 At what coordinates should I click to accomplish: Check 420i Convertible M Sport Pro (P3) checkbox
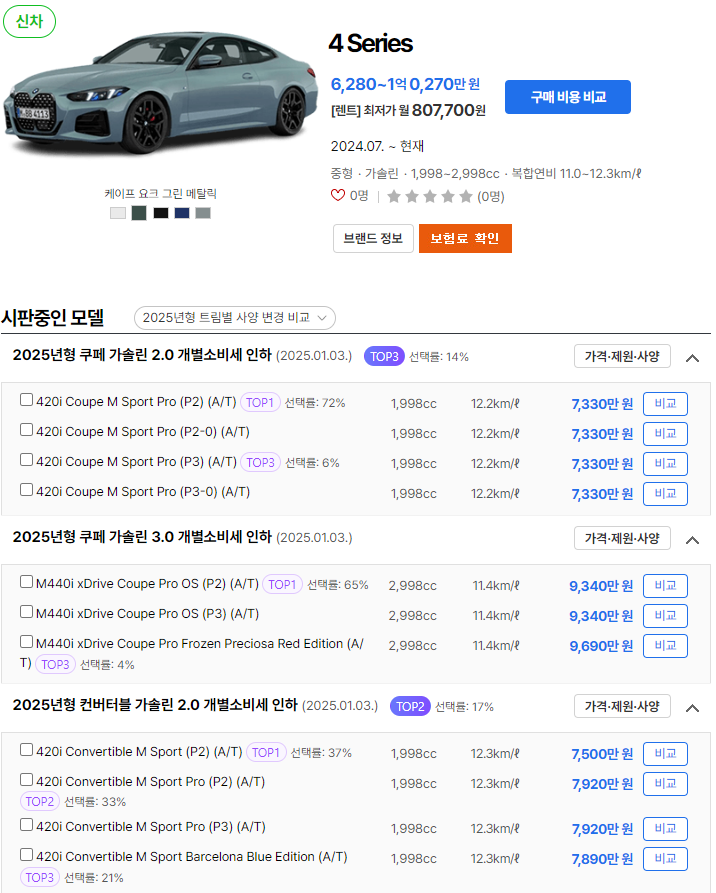click(x=26, y=825)
